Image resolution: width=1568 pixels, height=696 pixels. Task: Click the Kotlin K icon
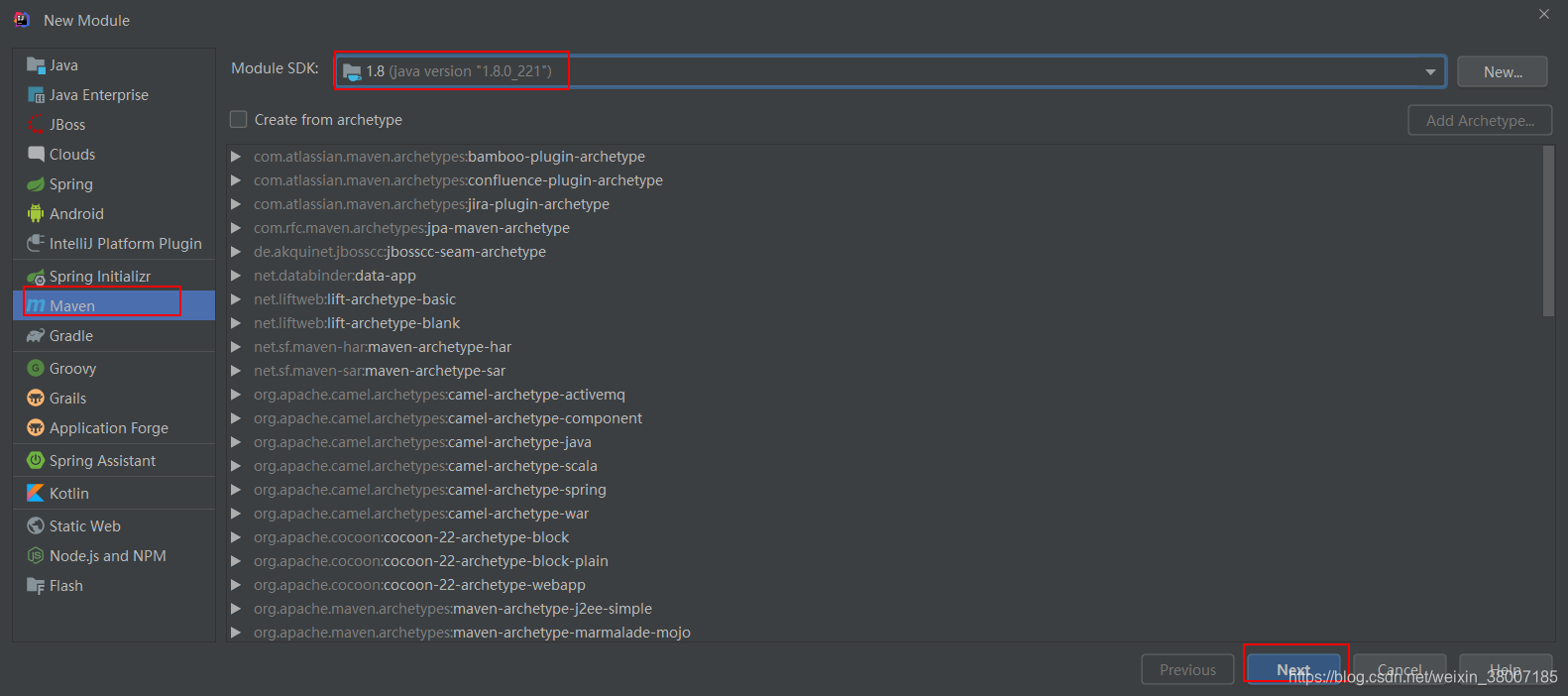pyautogui.click(x=36, y=494)
